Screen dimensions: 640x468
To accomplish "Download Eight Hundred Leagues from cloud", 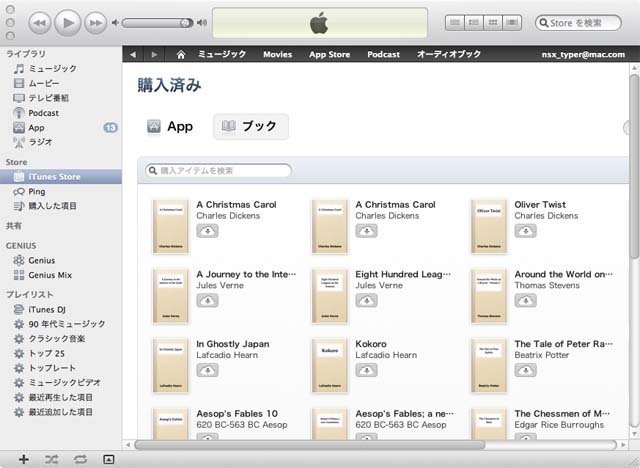I will point(367,301).
